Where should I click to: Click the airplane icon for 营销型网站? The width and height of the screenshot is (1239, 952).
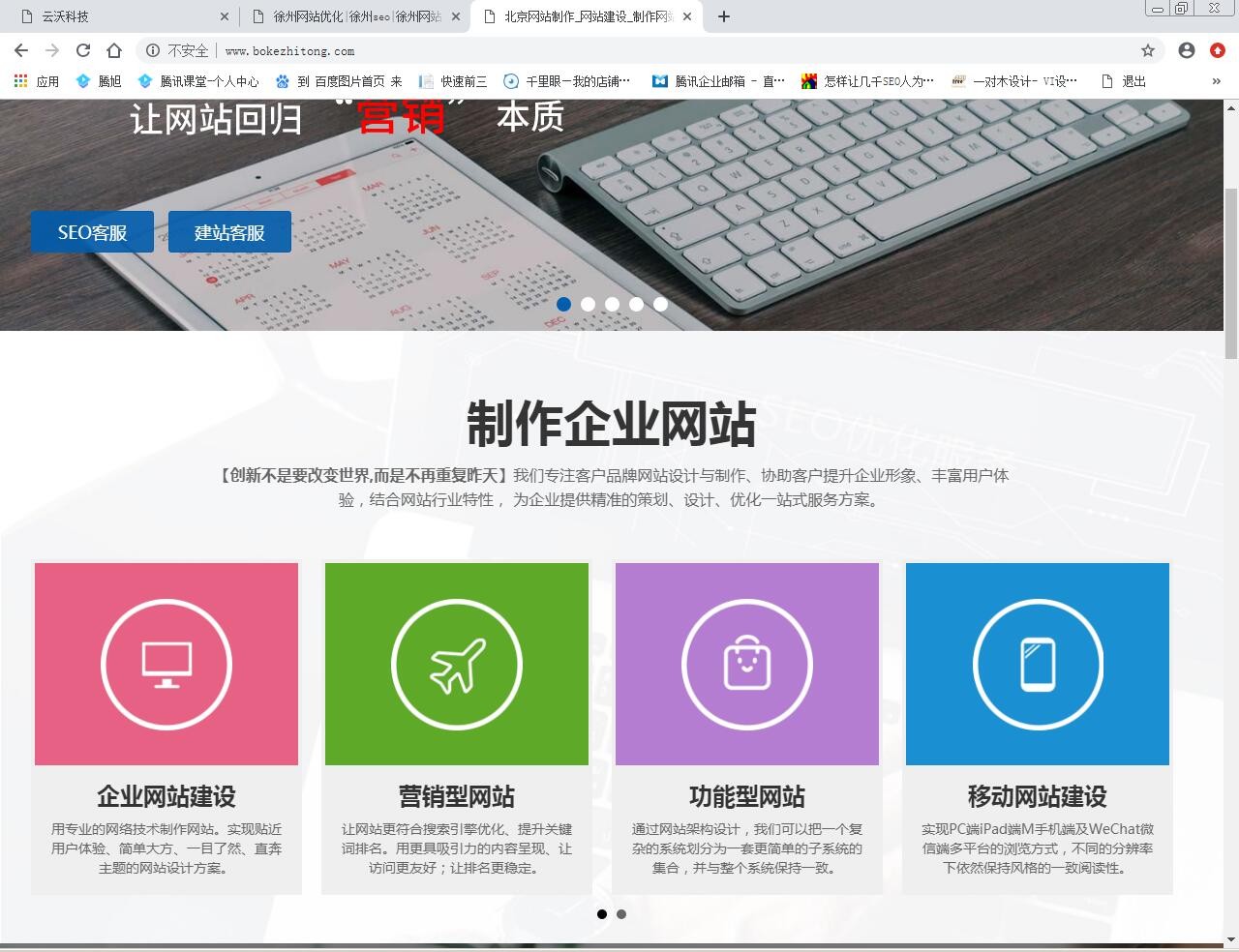point(456,664)
